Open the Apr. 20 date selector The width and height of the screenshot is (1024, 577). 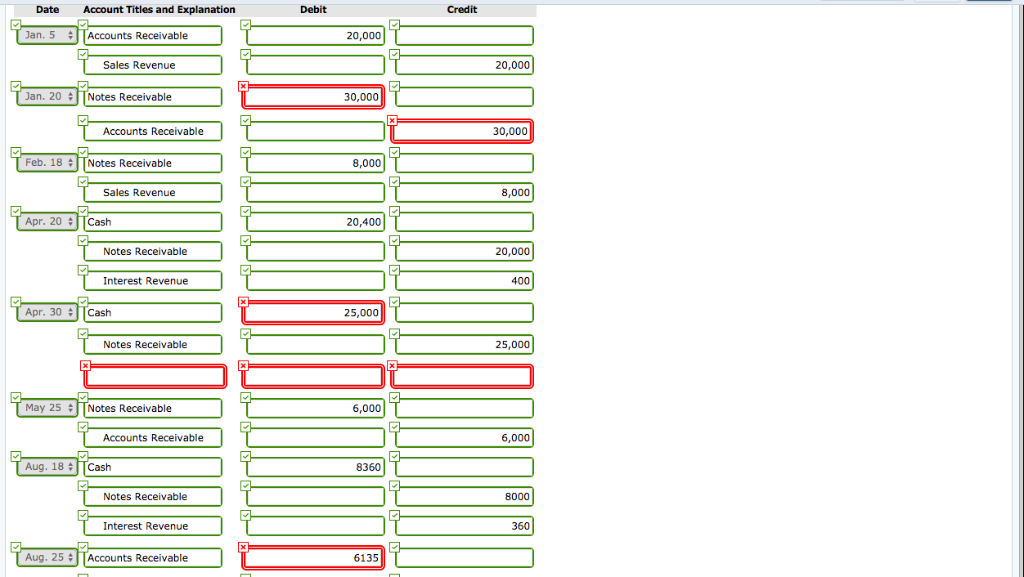tap(46, 221)
